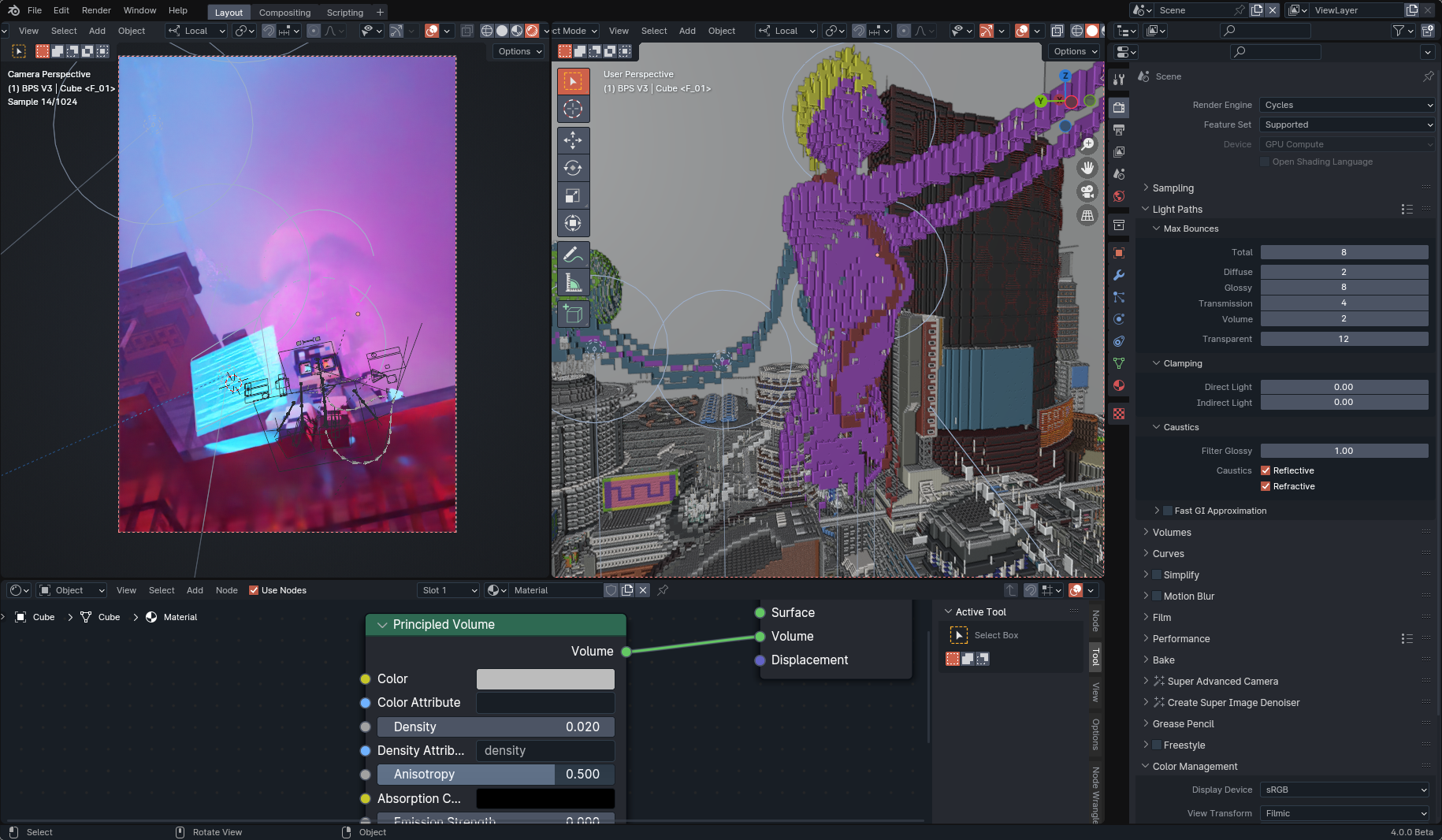Uncheck Refractive caustics
The width and height of the screenshot is (1442, 840).
tap(1265, 486)
